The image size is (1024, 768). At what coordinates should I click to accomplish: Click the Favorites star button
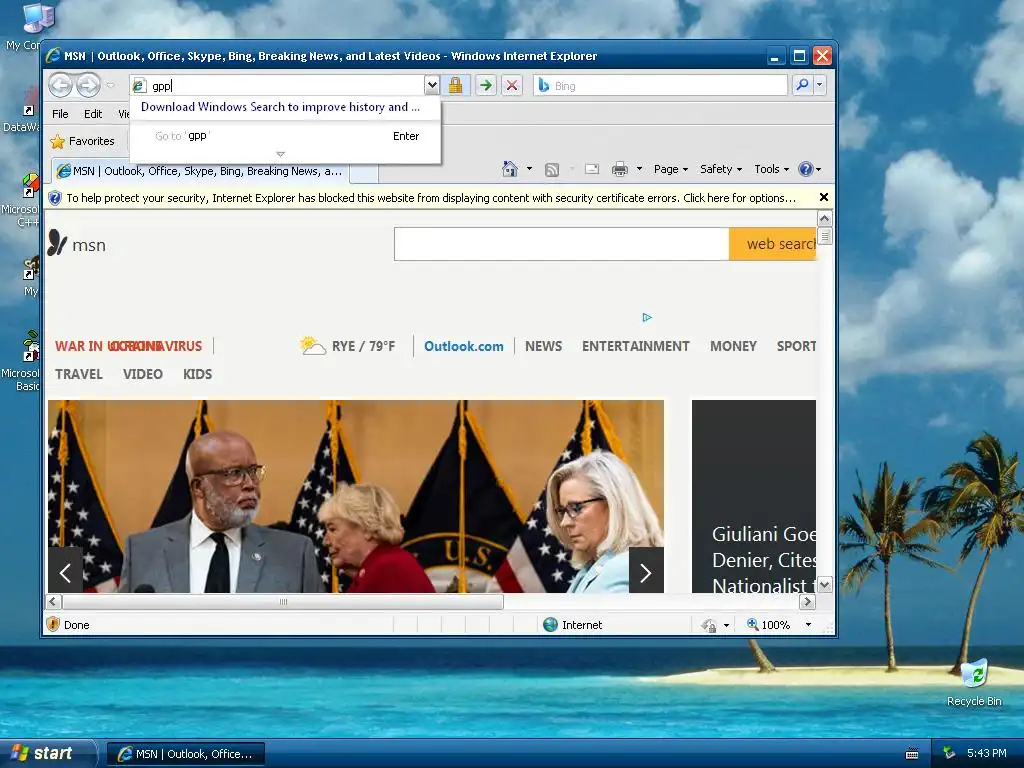click(x=83, y=141)
